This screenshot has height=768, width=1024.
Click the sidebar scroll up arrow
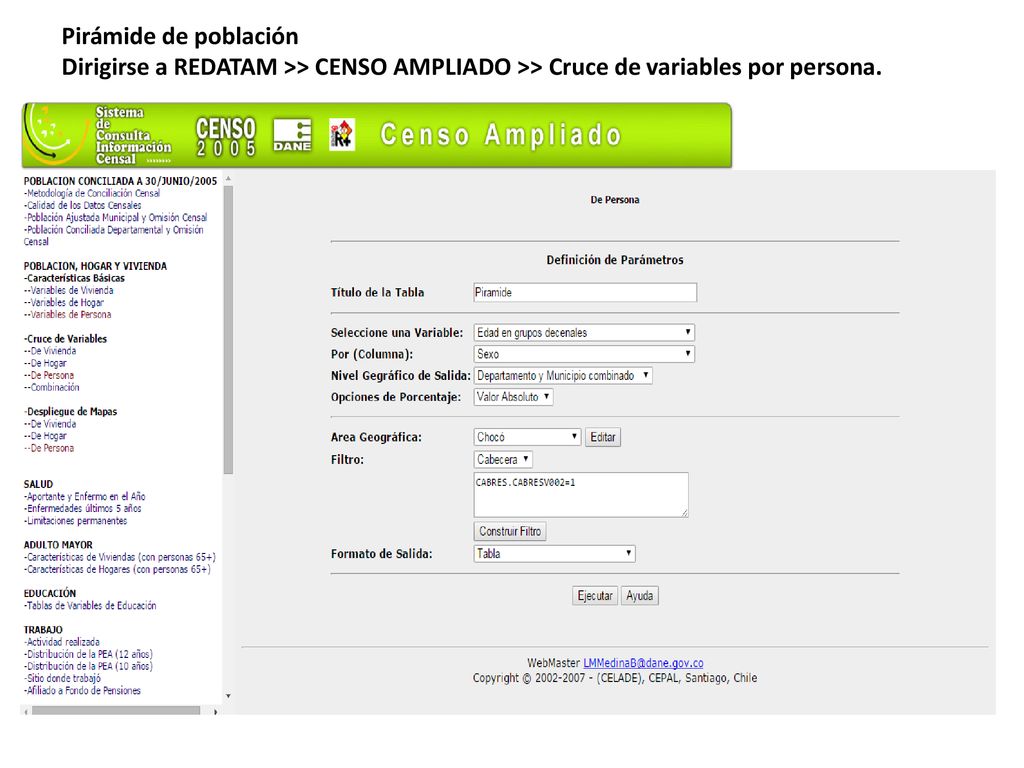(x=228, y=178)
